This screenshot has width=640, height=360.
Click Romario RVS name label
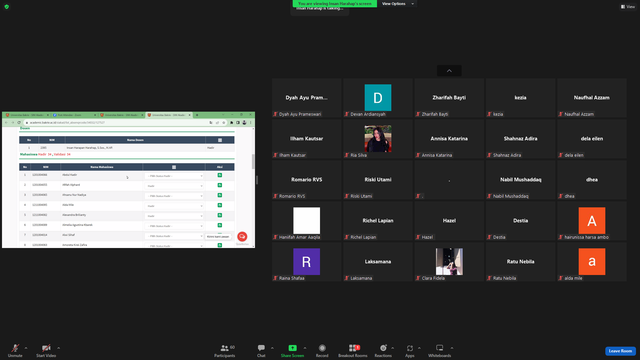tap(292, 196)
